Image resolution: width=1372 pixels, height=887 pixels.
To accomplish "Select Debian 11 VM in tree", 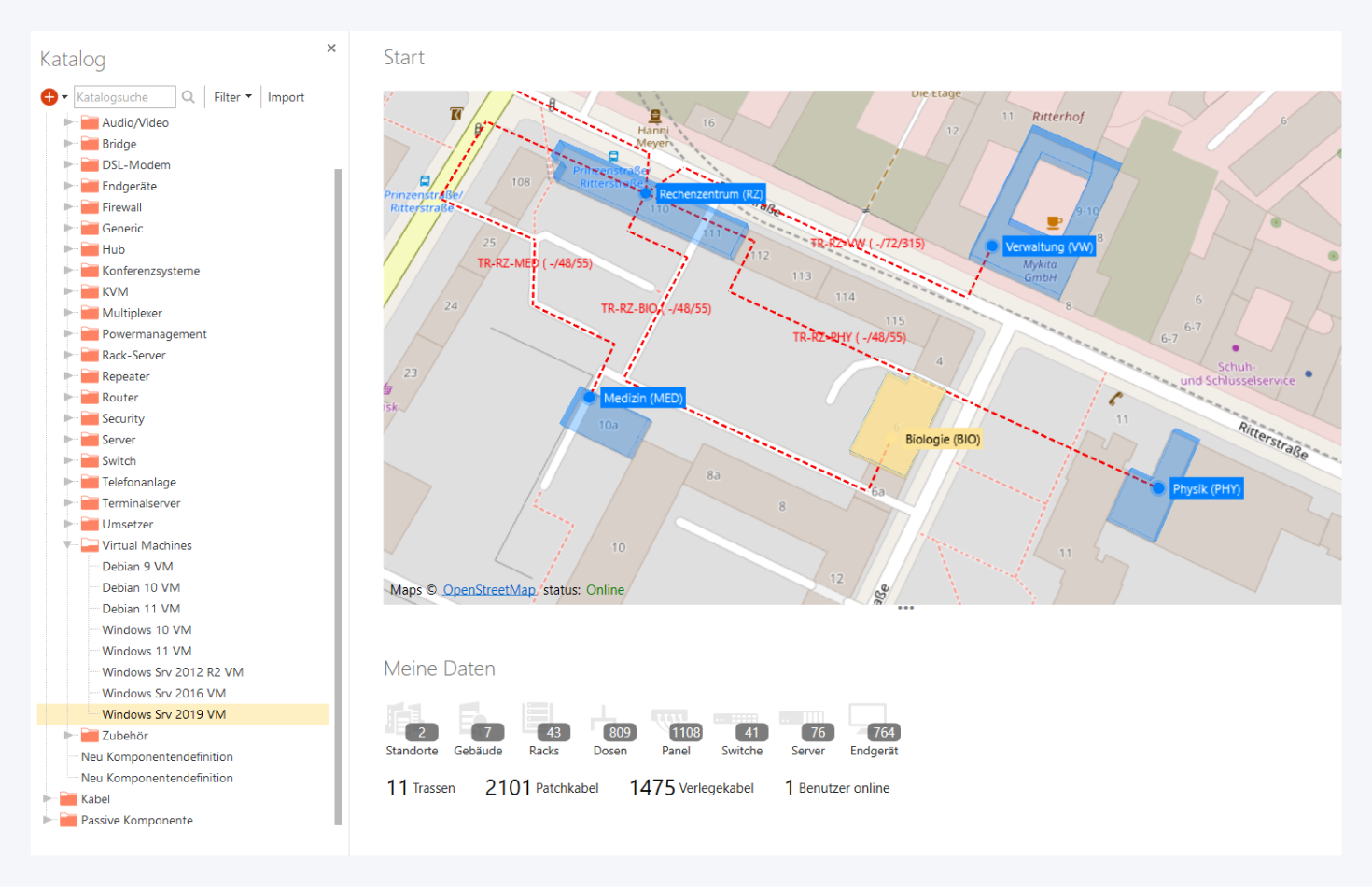I will [141, 609].
